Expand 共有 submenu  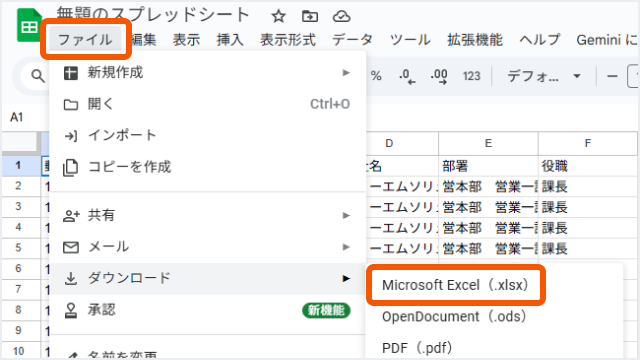coord(207,215)
